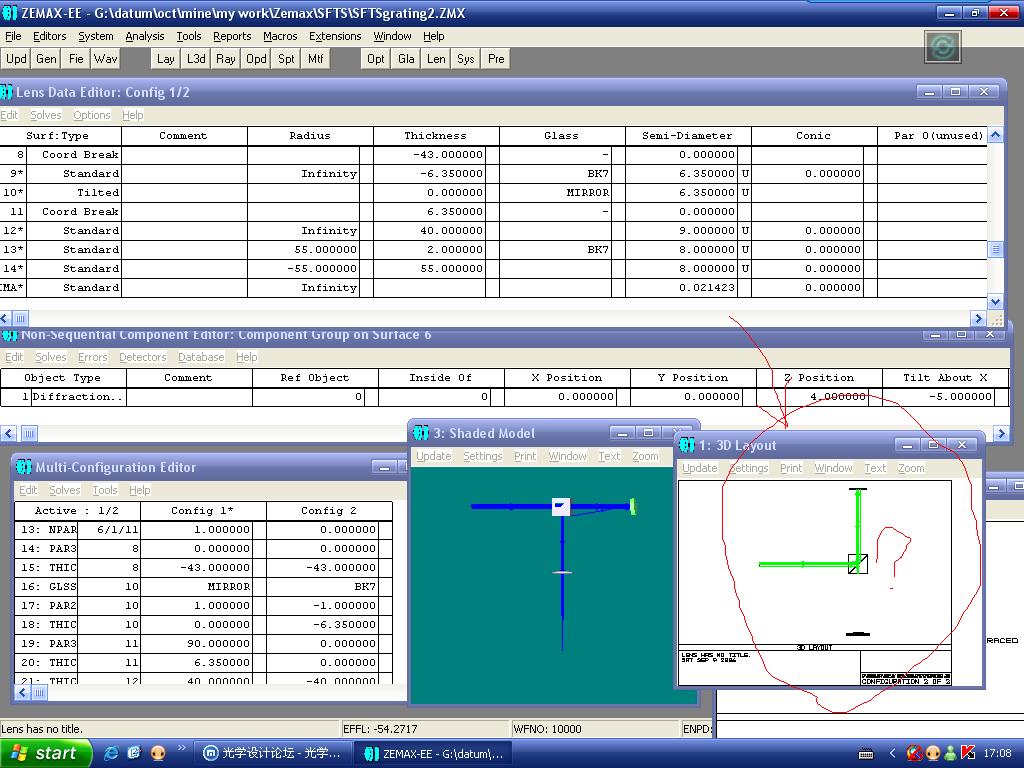1024x768 pixels.
Task: Expand hidden tray icons arrow
Action: tap(891, 753)
